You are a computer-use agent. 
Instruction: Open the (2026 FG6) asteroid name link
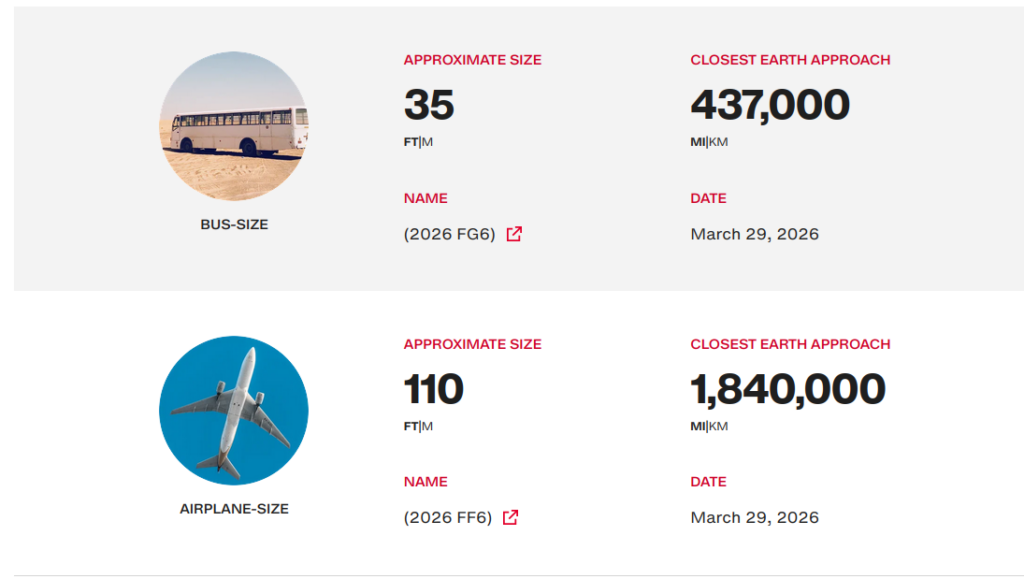pos(450,234)
